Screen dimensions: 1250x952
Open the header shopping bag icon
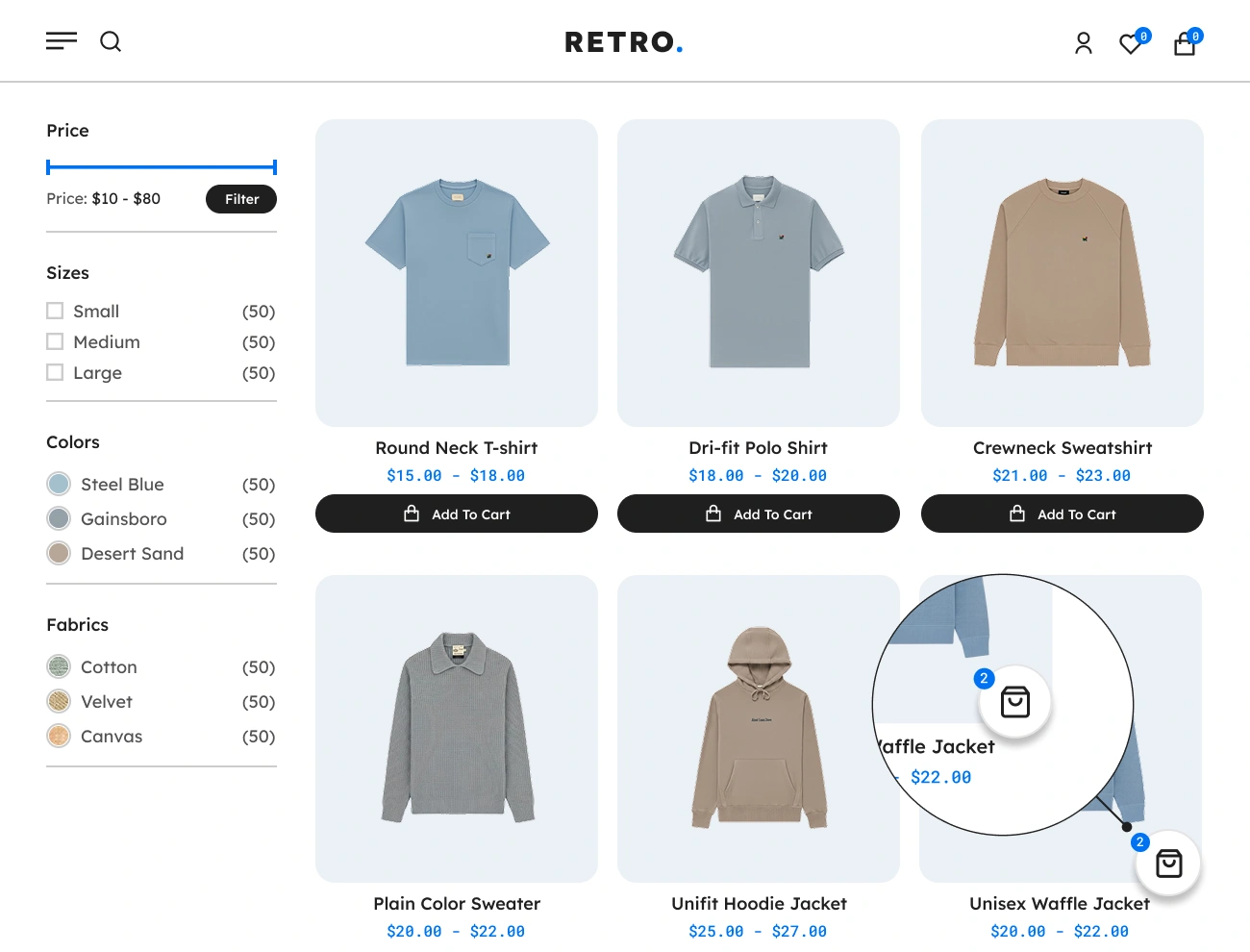click(1185, 44)
